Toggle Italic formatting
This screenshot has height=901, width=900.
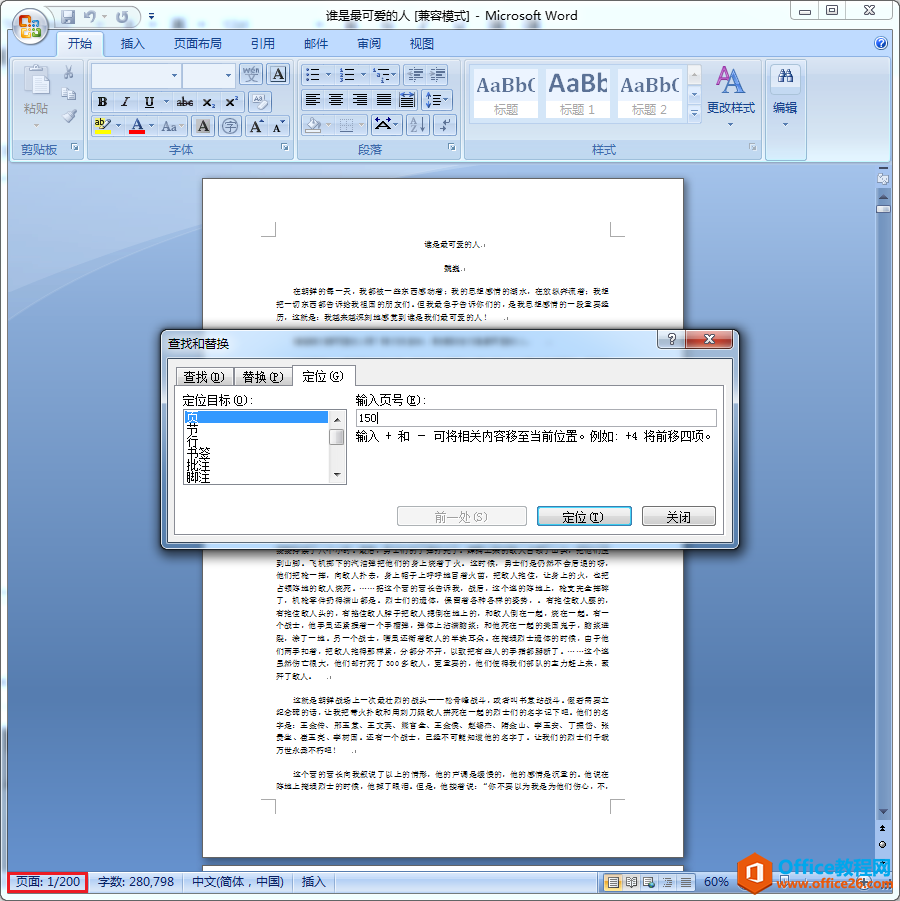tap(125, 102)
